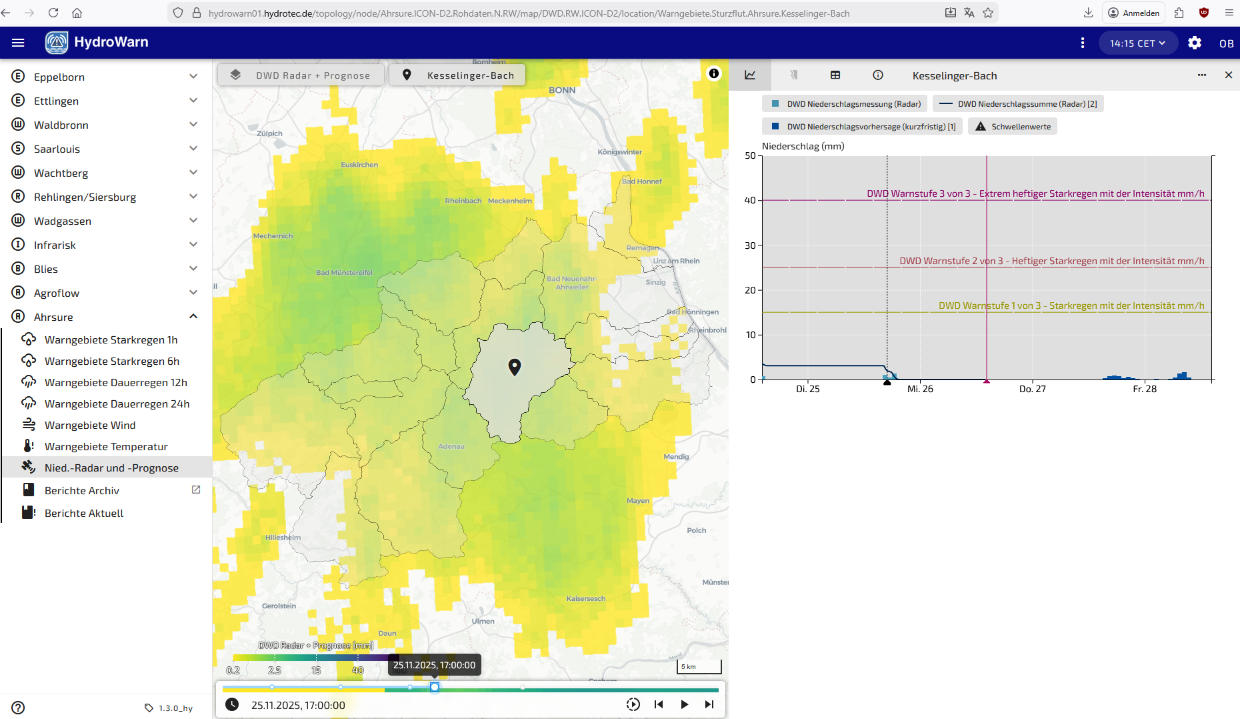Collapse the Ahrsure section

(x=193, y=316)
